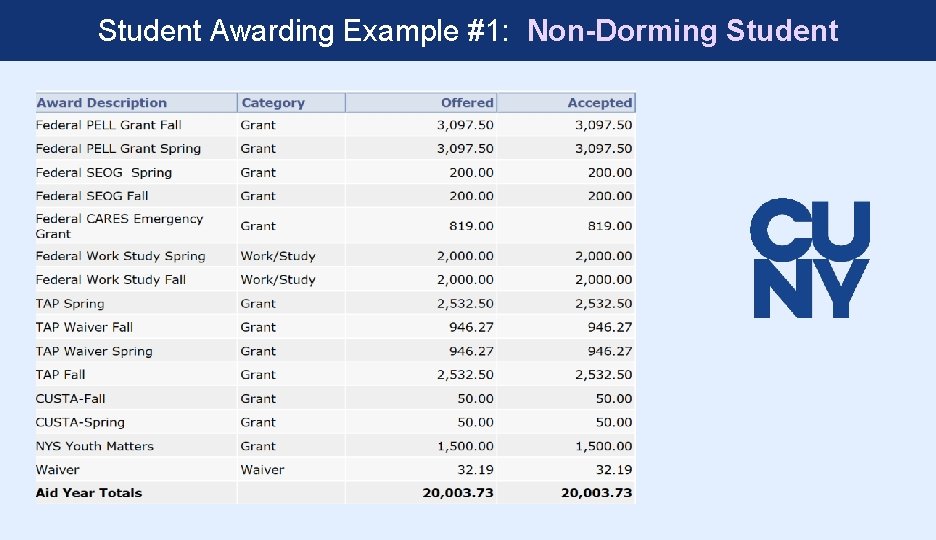
Task: Click Accepted amount for CUSTA-Spring
Action: point(614,422)
